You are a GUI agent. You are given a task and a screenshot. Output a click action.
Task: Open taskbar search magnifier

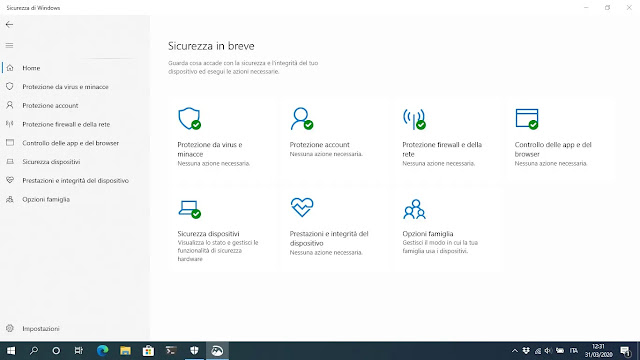34,351
